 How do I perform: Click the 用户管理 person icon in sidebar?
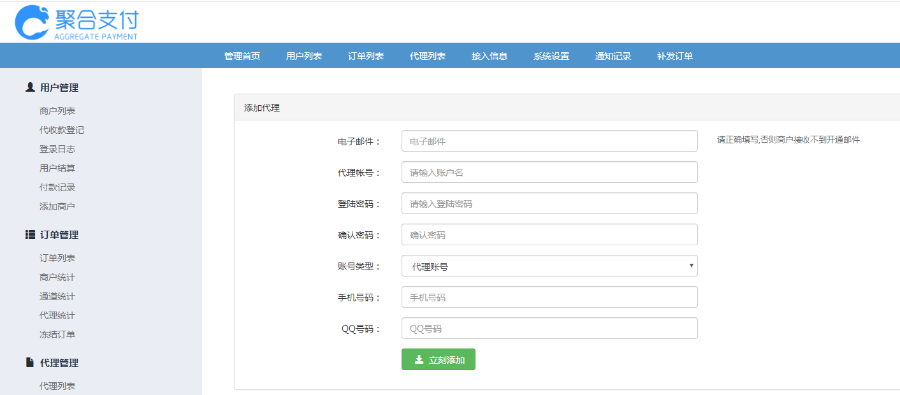point(30,87)
